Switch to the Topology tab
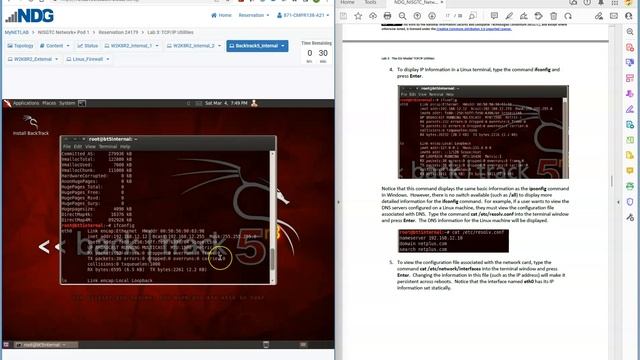Viewport: 640px width, 360px height. pyautogui.click(x=20, y=46)
